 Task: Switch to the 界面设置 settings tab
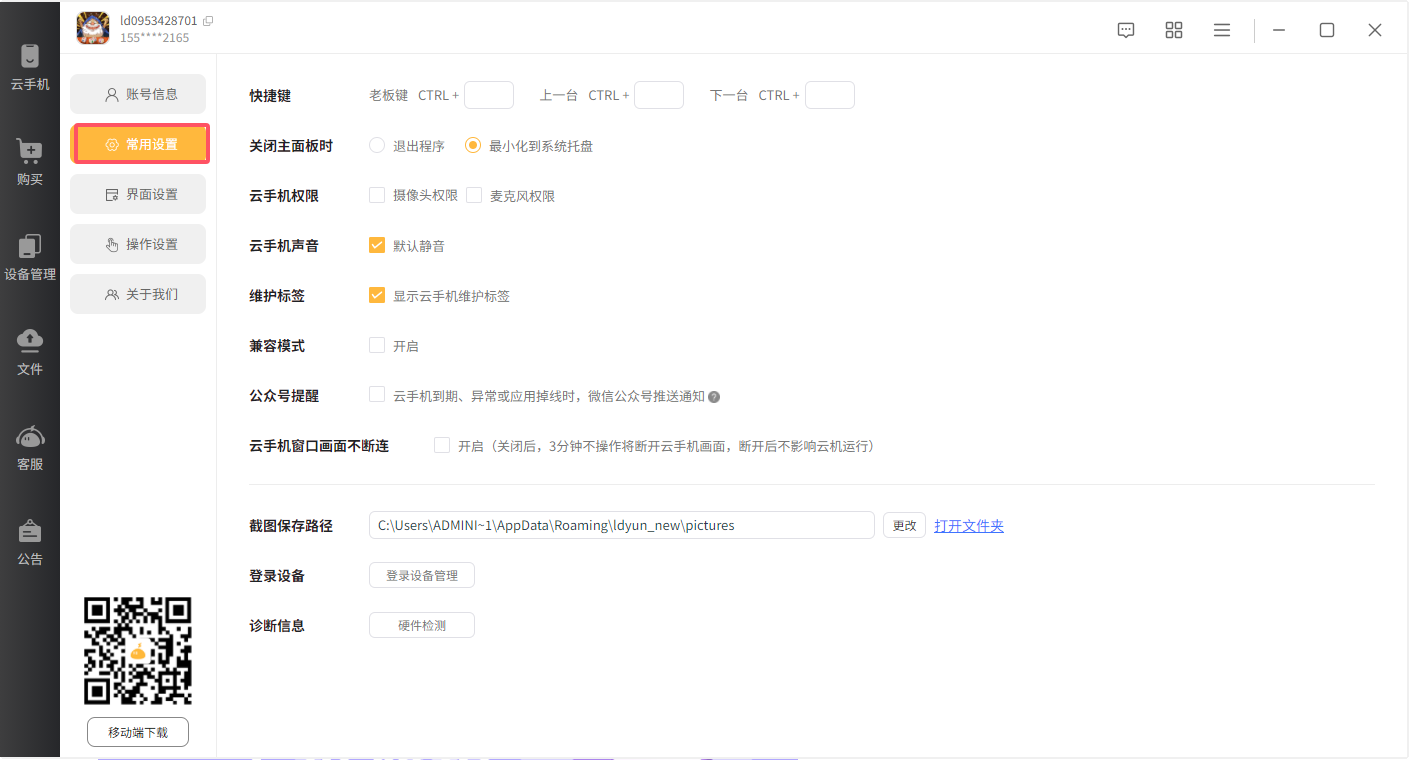(138, 194)
